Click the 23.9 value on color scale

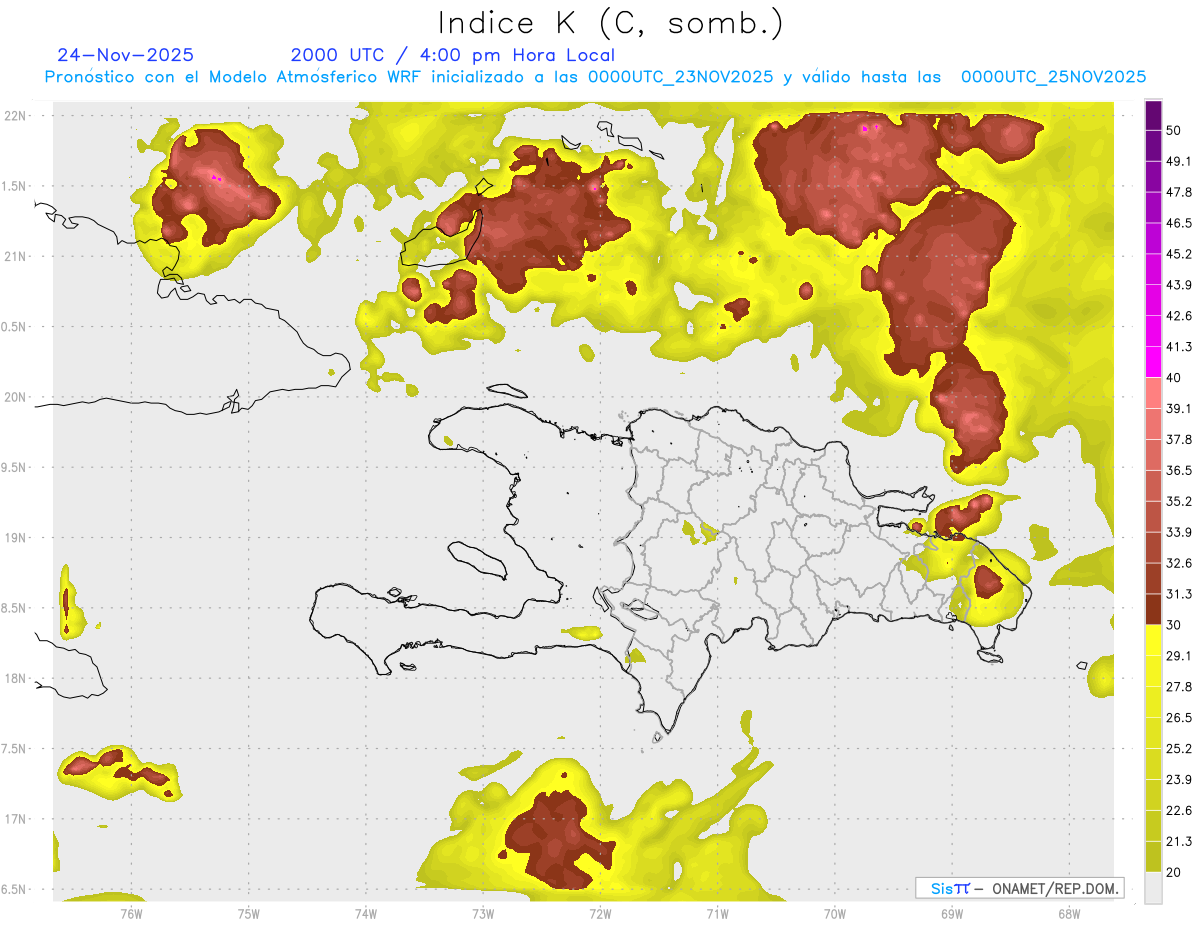point(1179,780)
